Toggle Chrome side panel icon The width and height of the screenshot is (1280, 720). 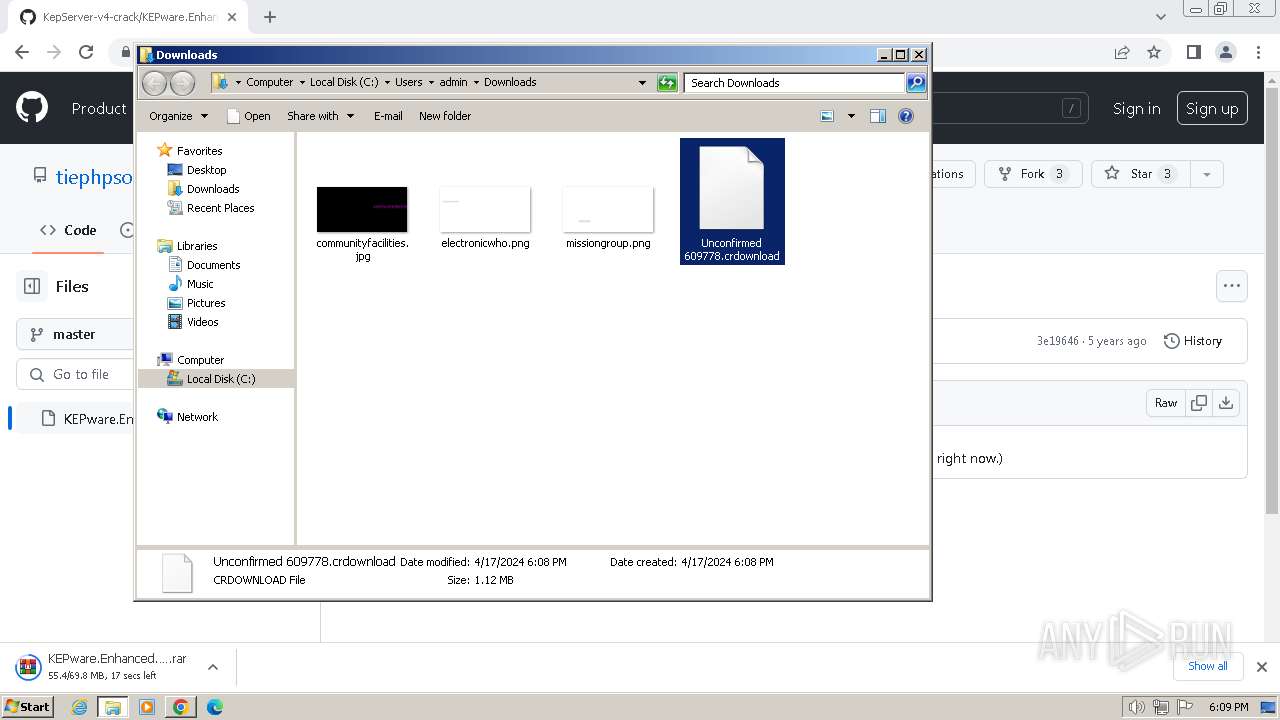click(x=1193, y=52)
